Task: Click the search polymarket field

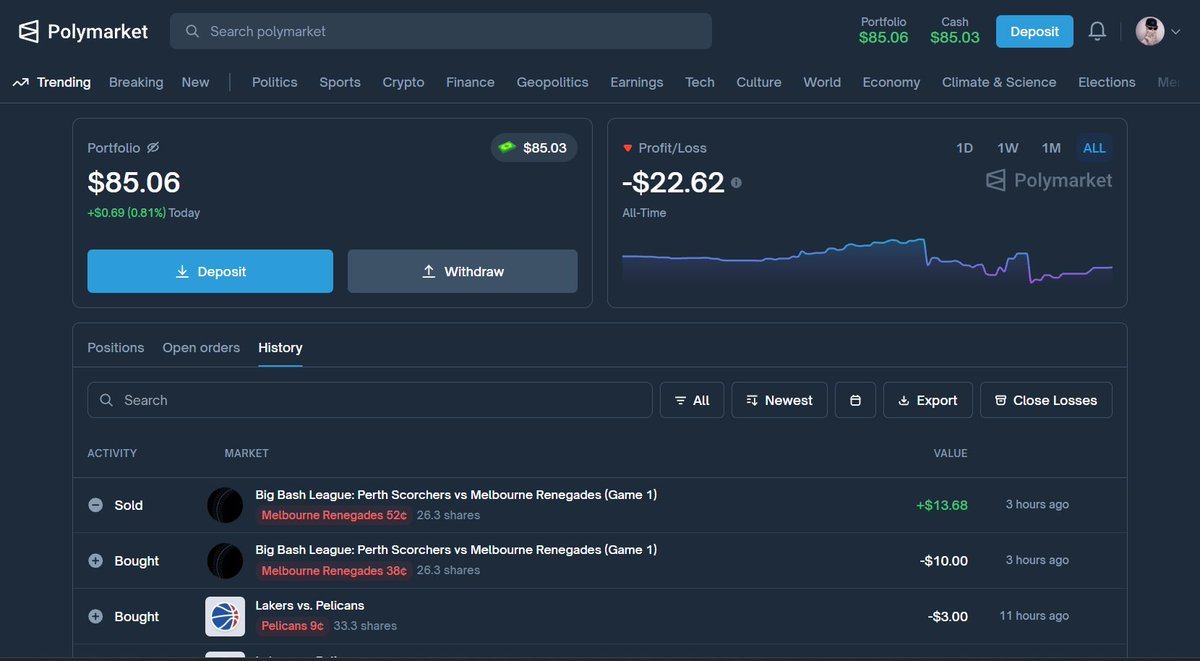Action: pyautogui.click(x=441, y=31)
